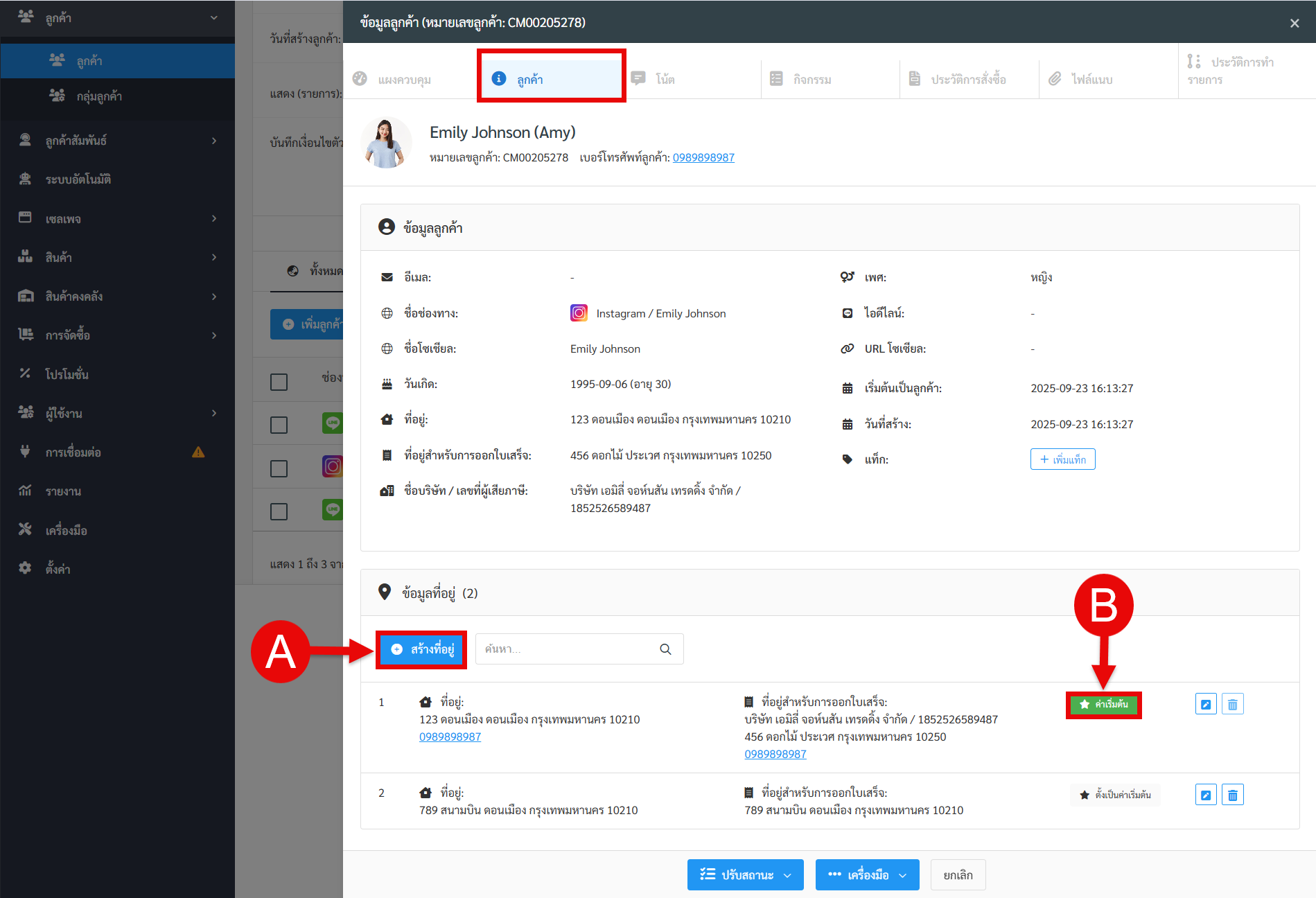Viewport: 1316px width, 898px height.
Task: Toggle the select-all checkbox in table header
Action: pyautogui.click(x=279, y=382)
